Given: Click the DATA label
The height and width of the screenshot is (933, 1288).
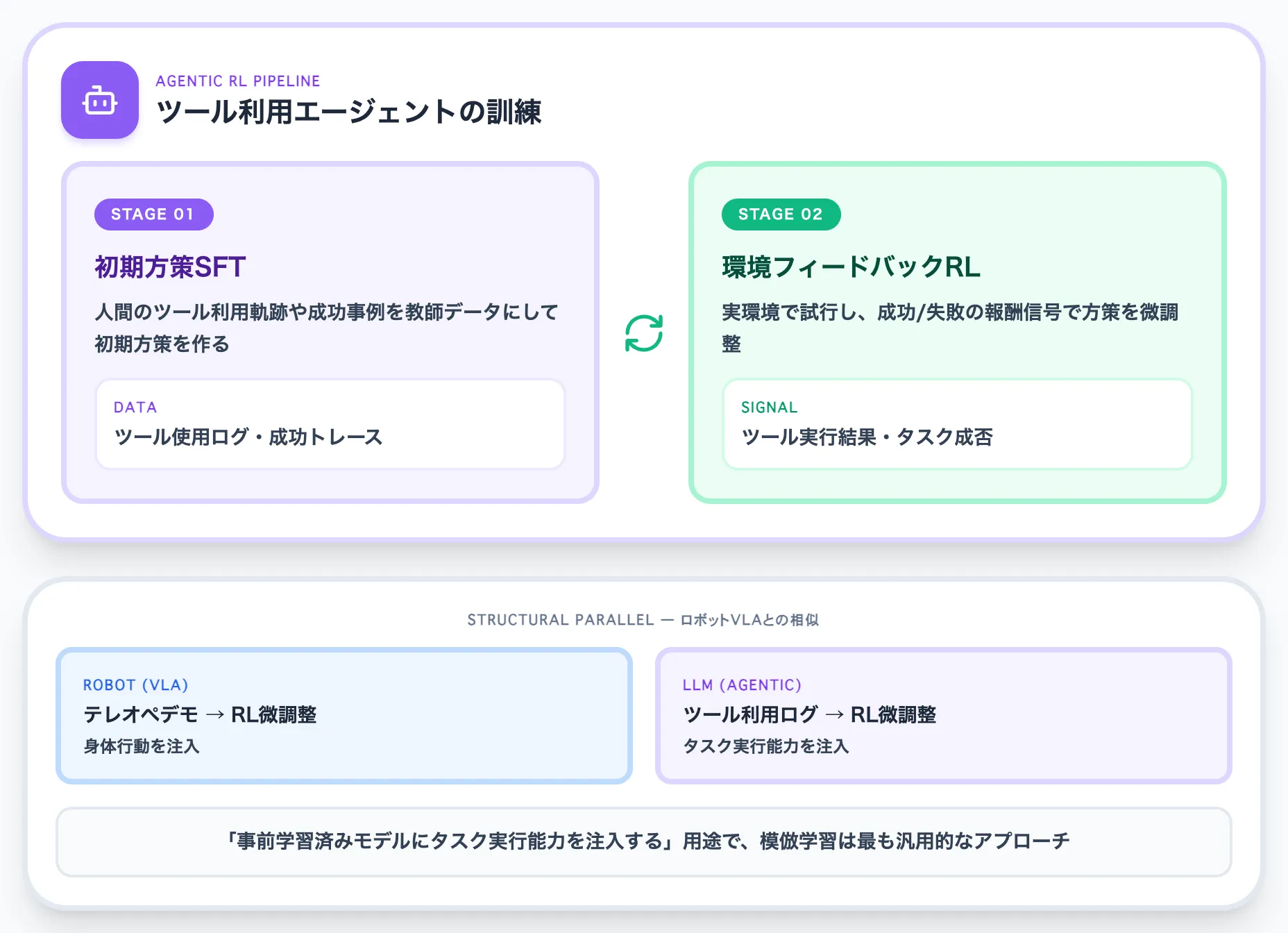Looking at the screenshot, I should point(135,407).
